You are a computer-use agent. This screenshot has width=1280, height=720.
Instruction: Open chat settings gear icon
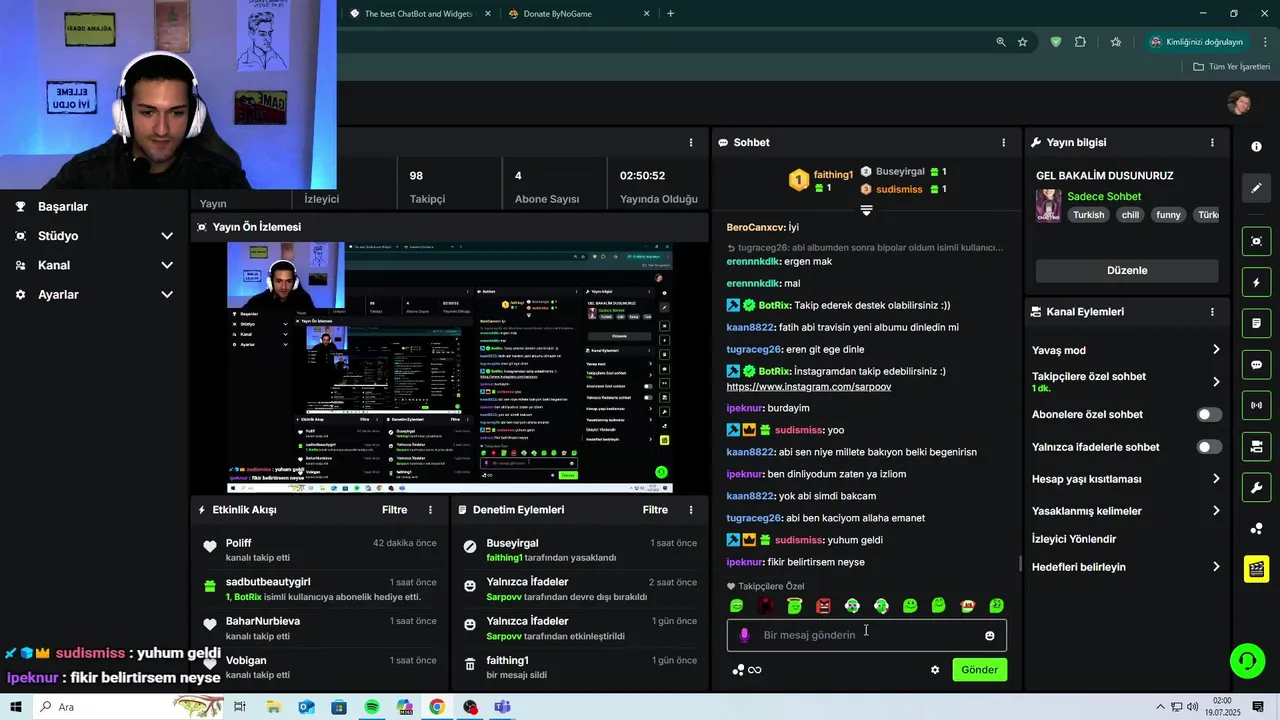pyautogui.click(x=935, y=670)
